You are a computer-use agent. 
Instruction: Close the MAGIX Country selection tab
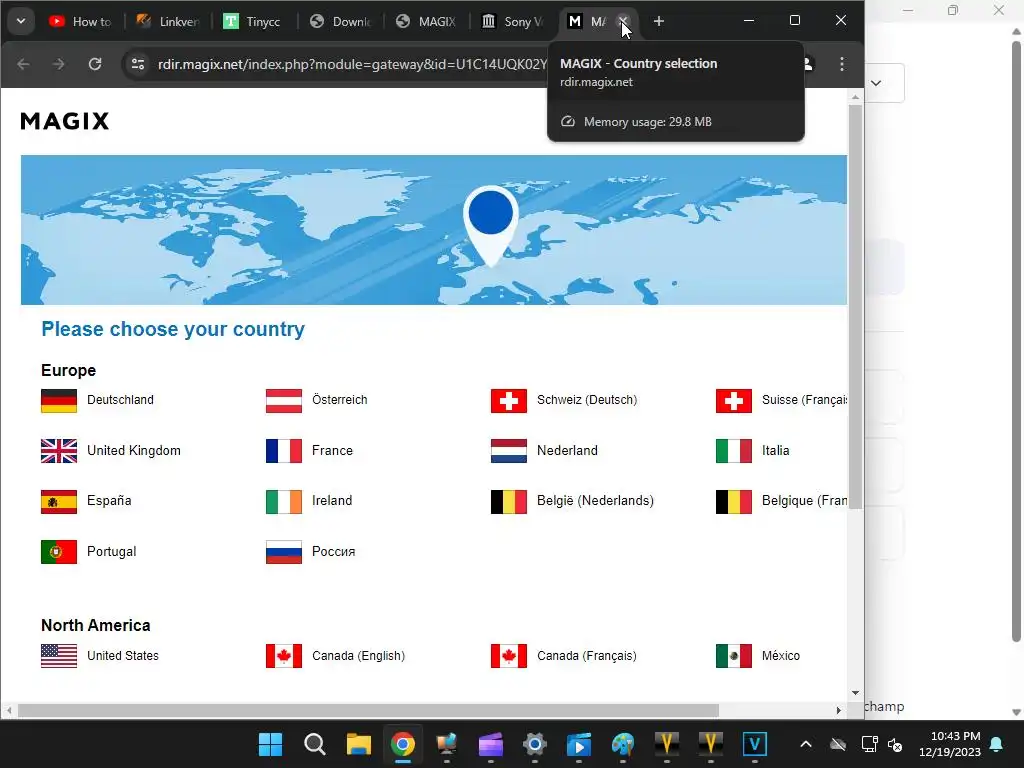(623, 22)
